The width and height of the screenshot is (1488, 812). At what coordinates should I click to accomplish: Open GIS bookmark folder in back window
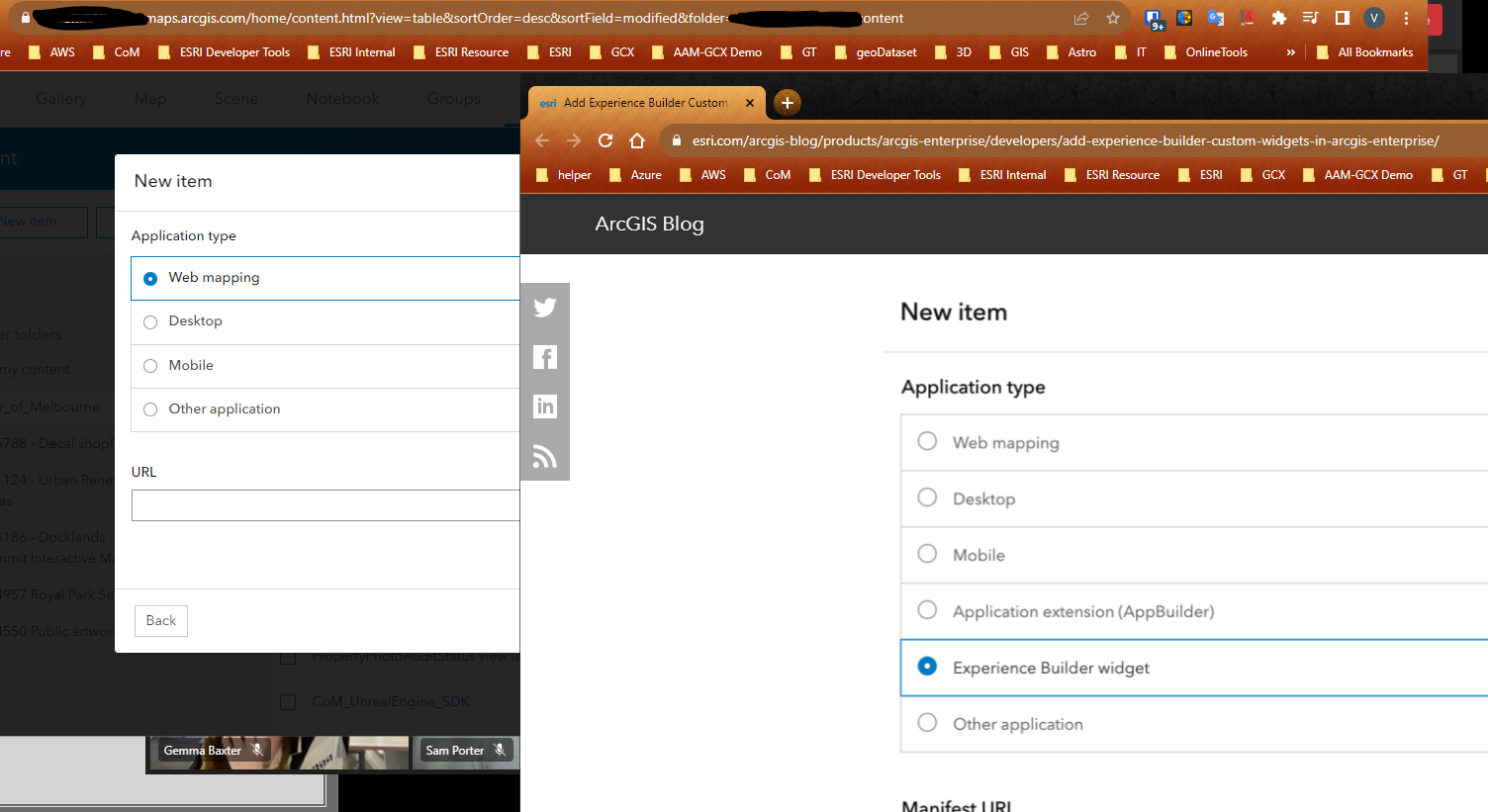point(1009,52)
